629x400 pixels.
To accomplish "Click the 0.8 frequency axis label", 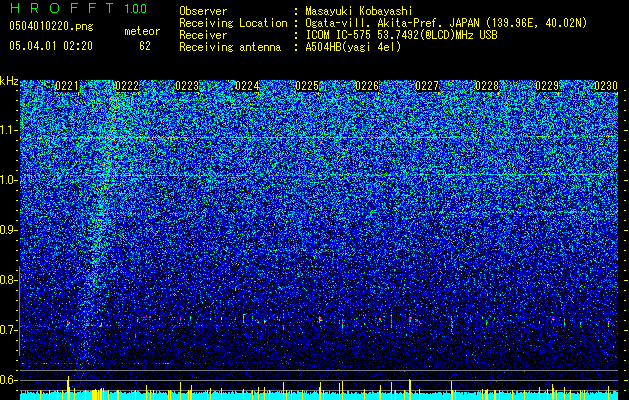I will [x=8, y=280].
